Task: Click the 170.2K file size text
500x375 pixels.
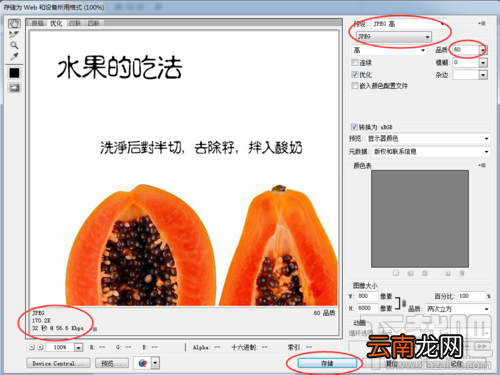Action: pyautogui.click(x=41, y=320)
